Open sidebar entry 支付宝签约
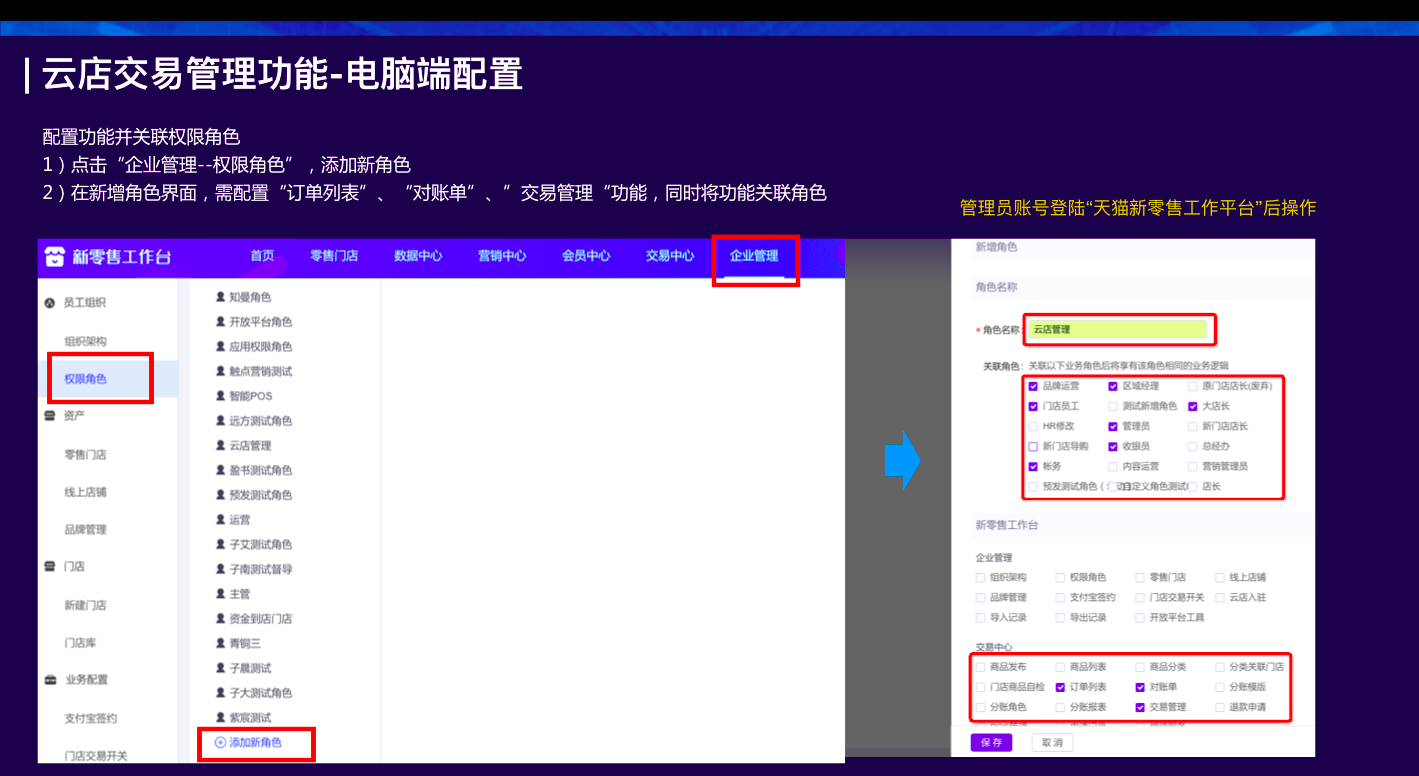 91,718
